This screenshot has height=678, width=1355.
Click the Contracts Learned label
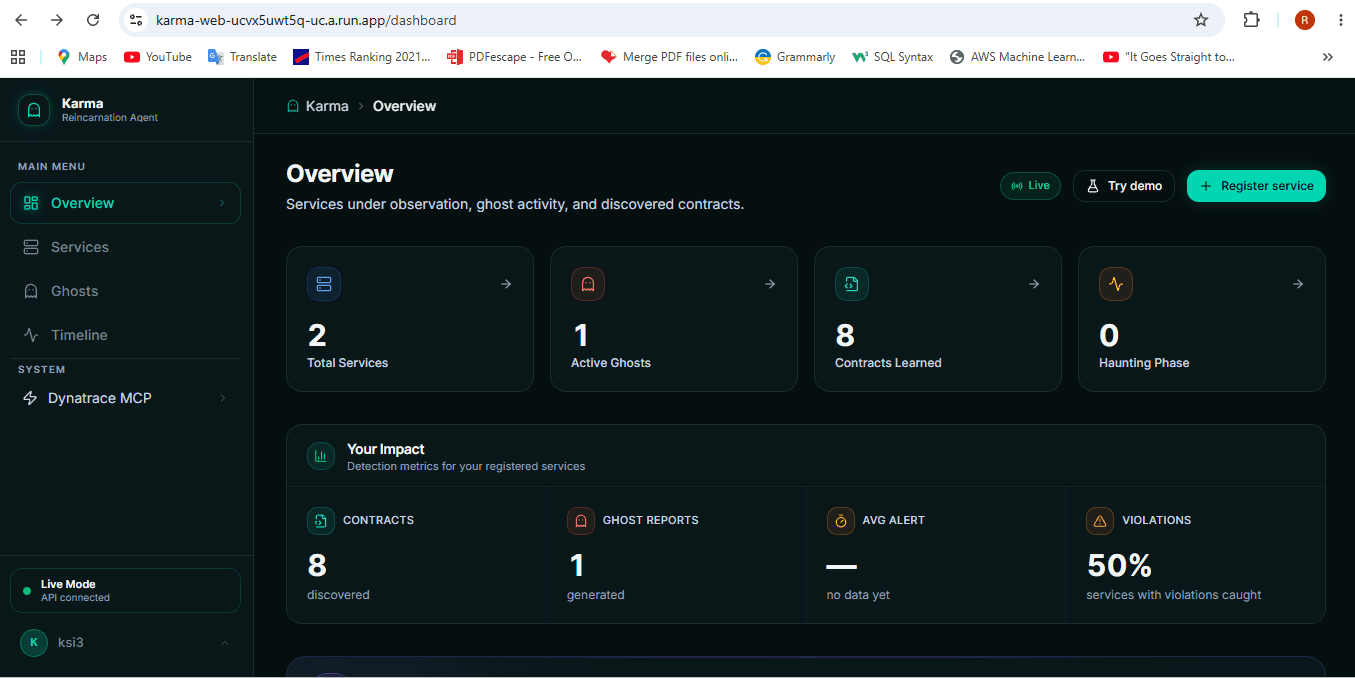888,363
